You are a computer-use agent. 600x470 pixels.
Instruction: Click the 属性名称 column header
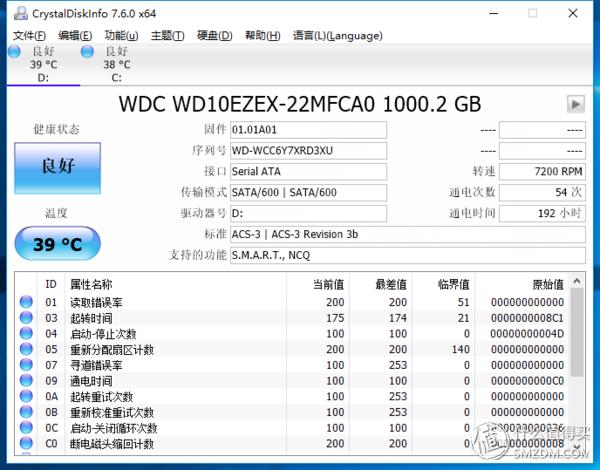tap(176, 284)
